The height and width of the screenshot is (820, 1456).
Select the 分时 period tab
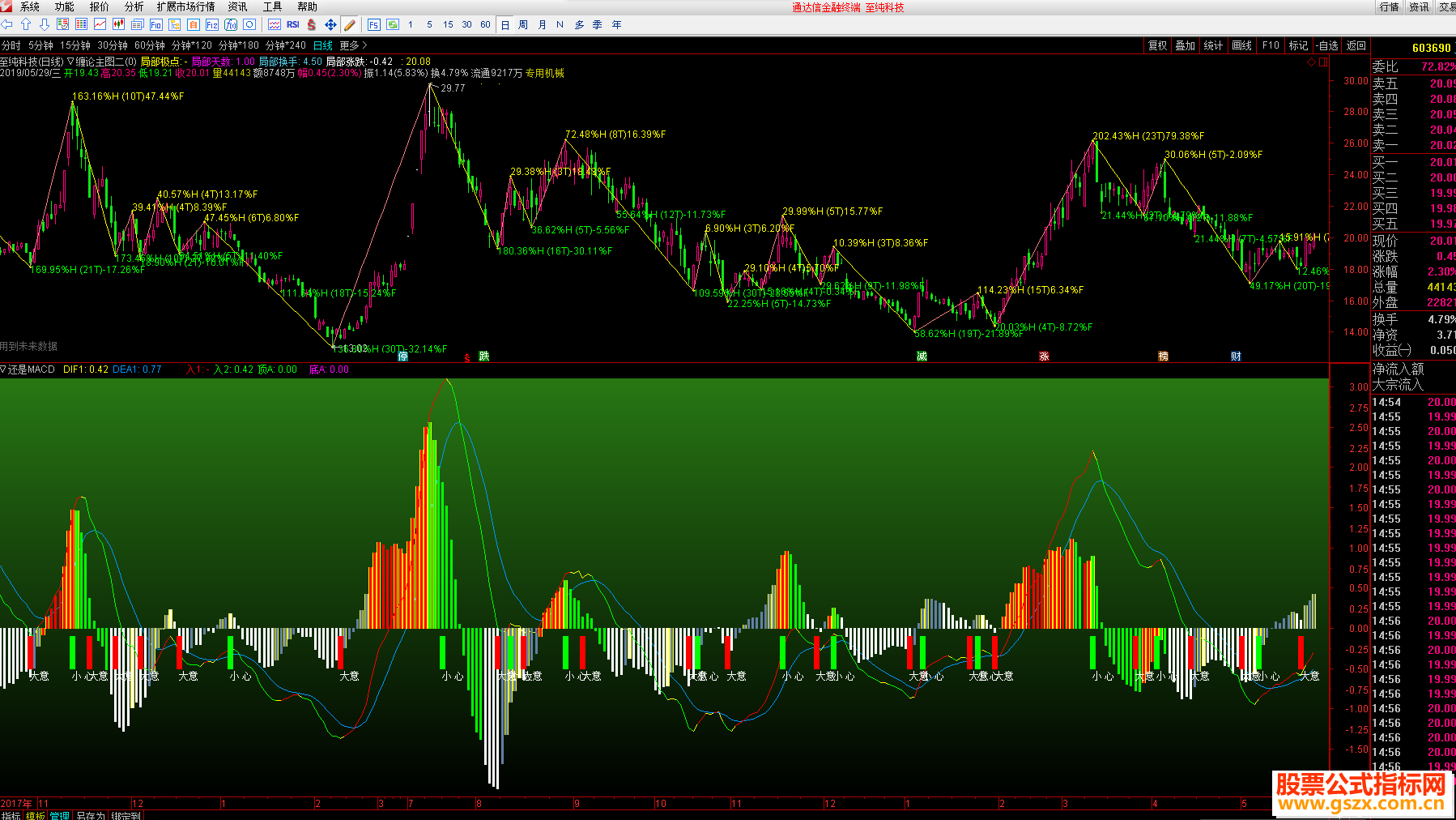tap(11, 45)
